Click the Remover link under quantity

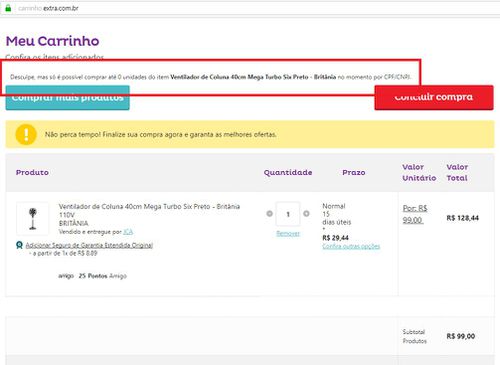pos(288,234)
